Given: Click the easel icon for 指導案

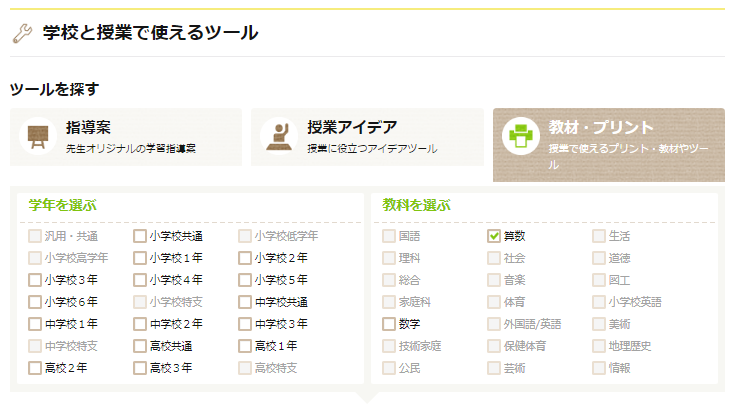Looking at the screenshot, I should click(x=38, y=136).
